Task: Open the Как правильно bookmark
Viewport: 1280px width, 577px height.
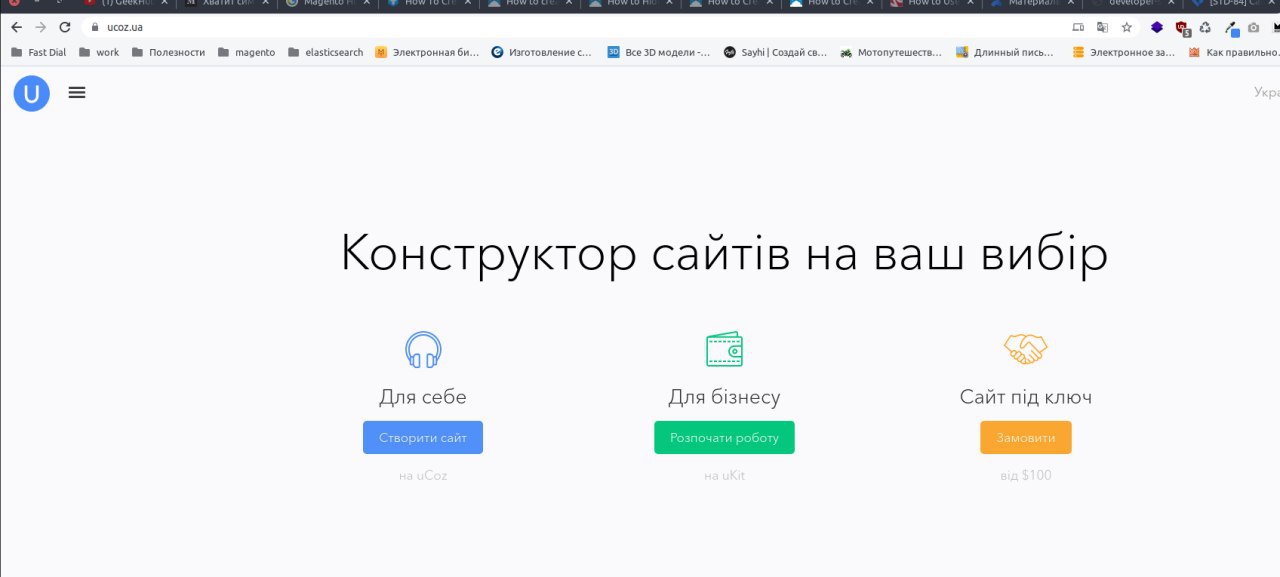Action: (1234, 52)
